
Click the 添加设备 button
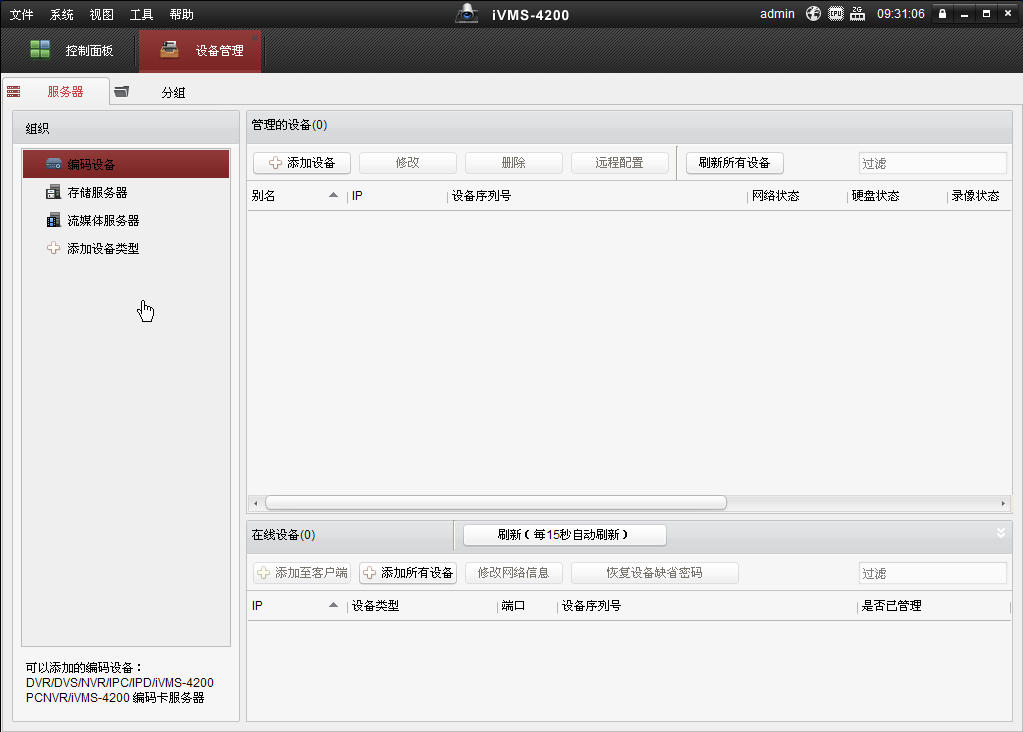tap(301, 162)
